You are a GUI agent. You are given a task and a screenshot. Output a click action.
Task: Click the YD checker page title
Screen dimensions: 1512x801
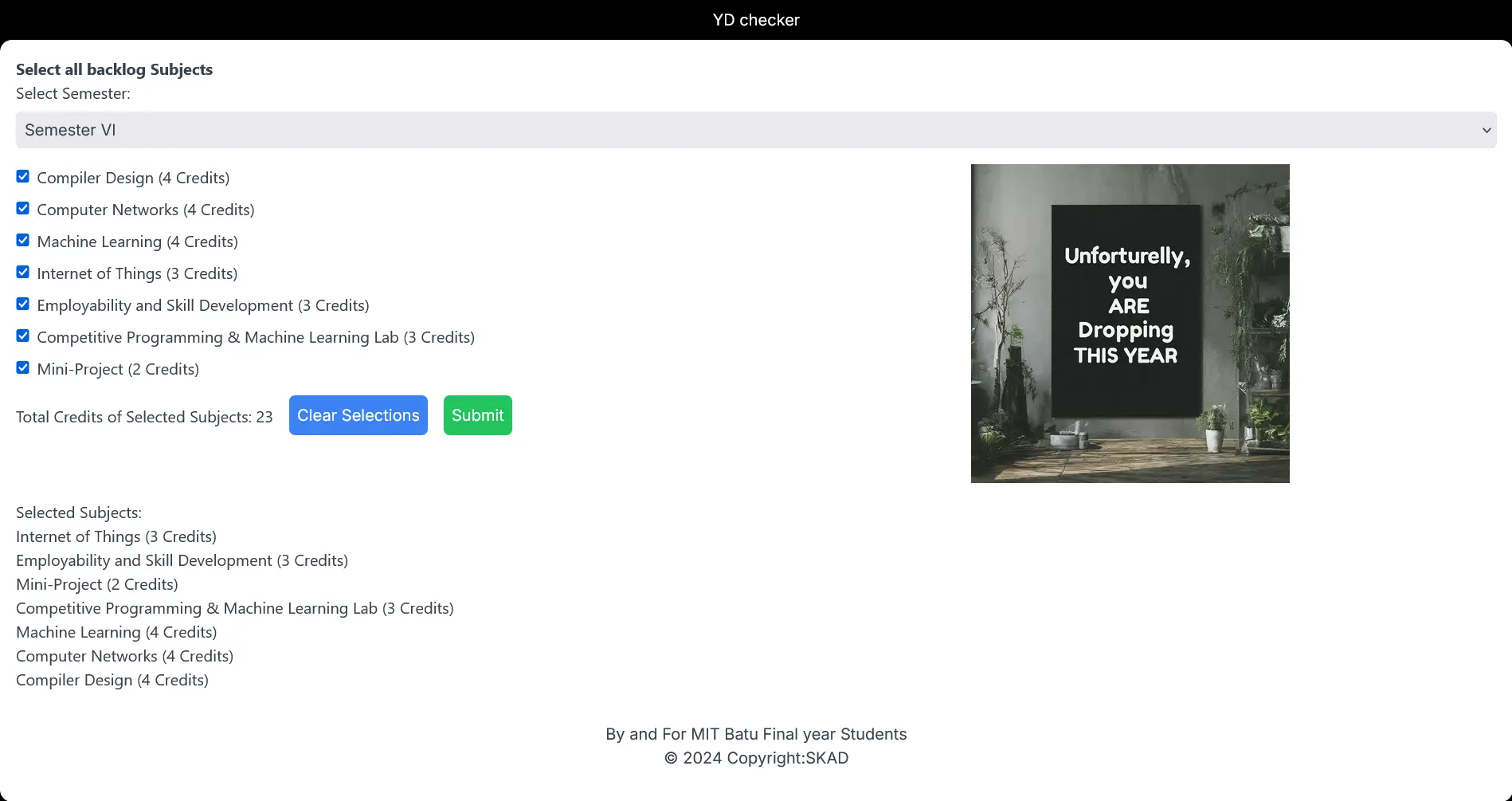click(755, 20)
